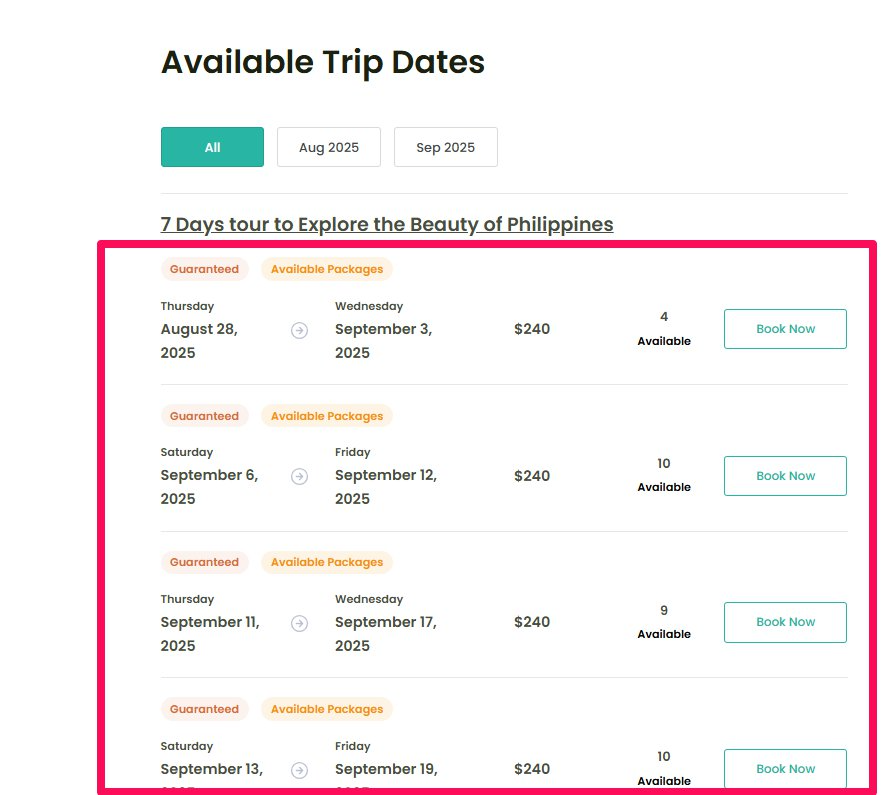Select the All filter tab
891x795 pixels.
(x=212, y=147)
